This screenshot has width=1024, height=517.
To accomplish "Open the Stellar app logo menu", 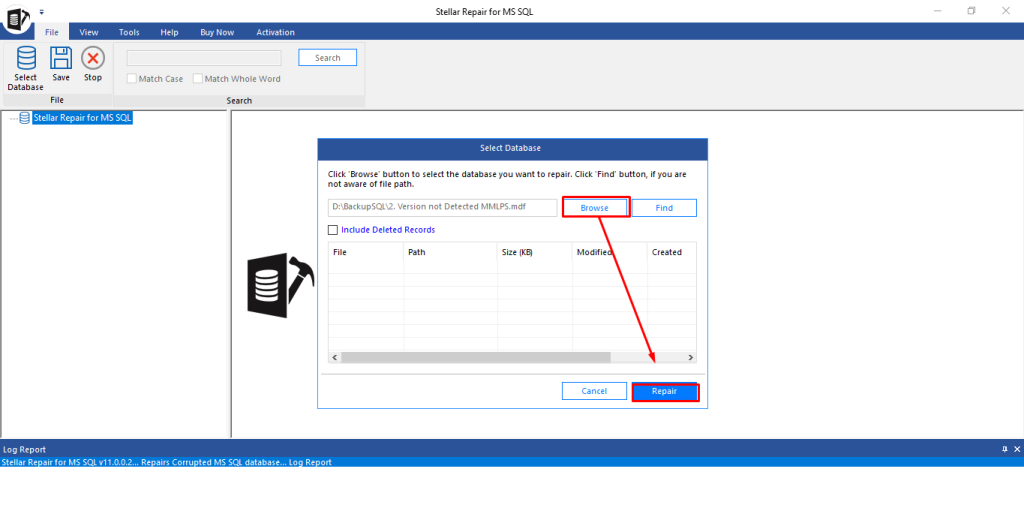I will [16, 20].
